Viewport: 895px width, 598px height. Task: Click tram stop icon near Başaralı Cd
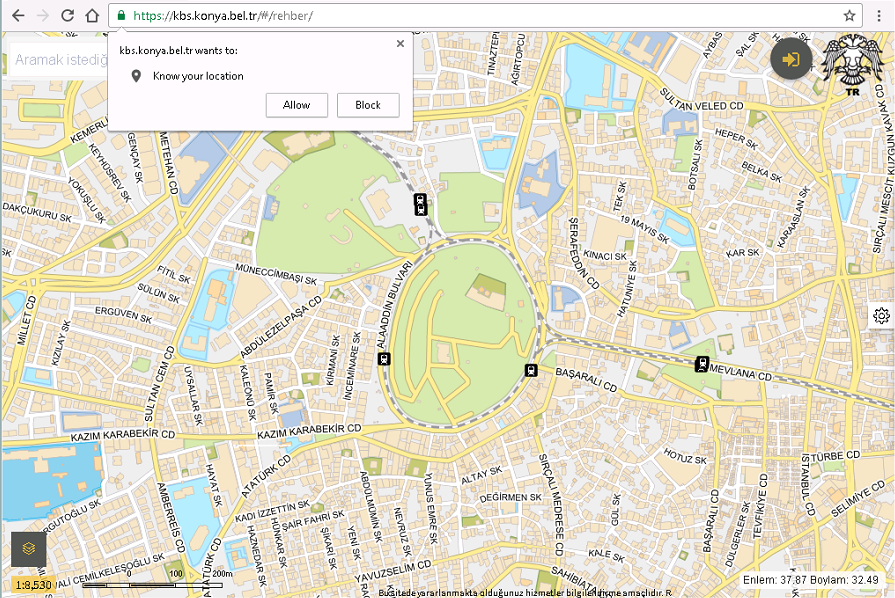(530, 369)
